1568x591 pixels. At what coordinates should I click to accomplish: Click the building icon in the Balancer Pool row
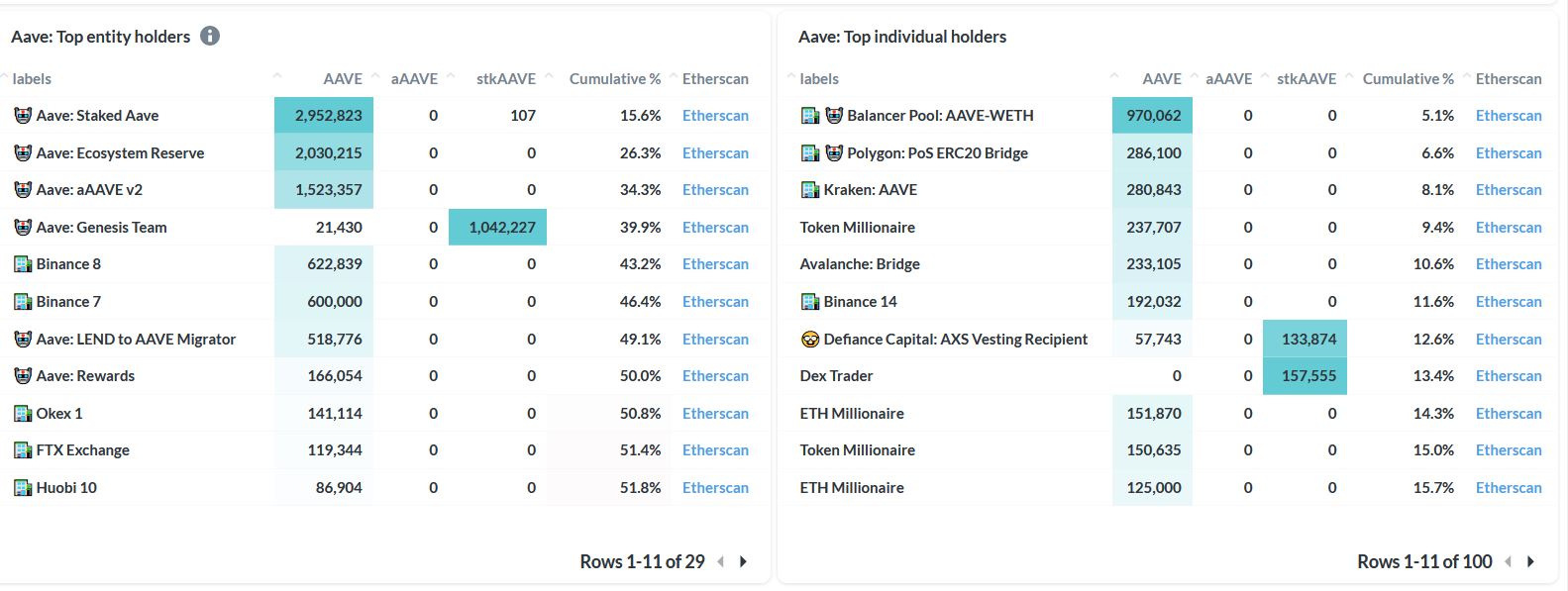(x=809, y=115)
